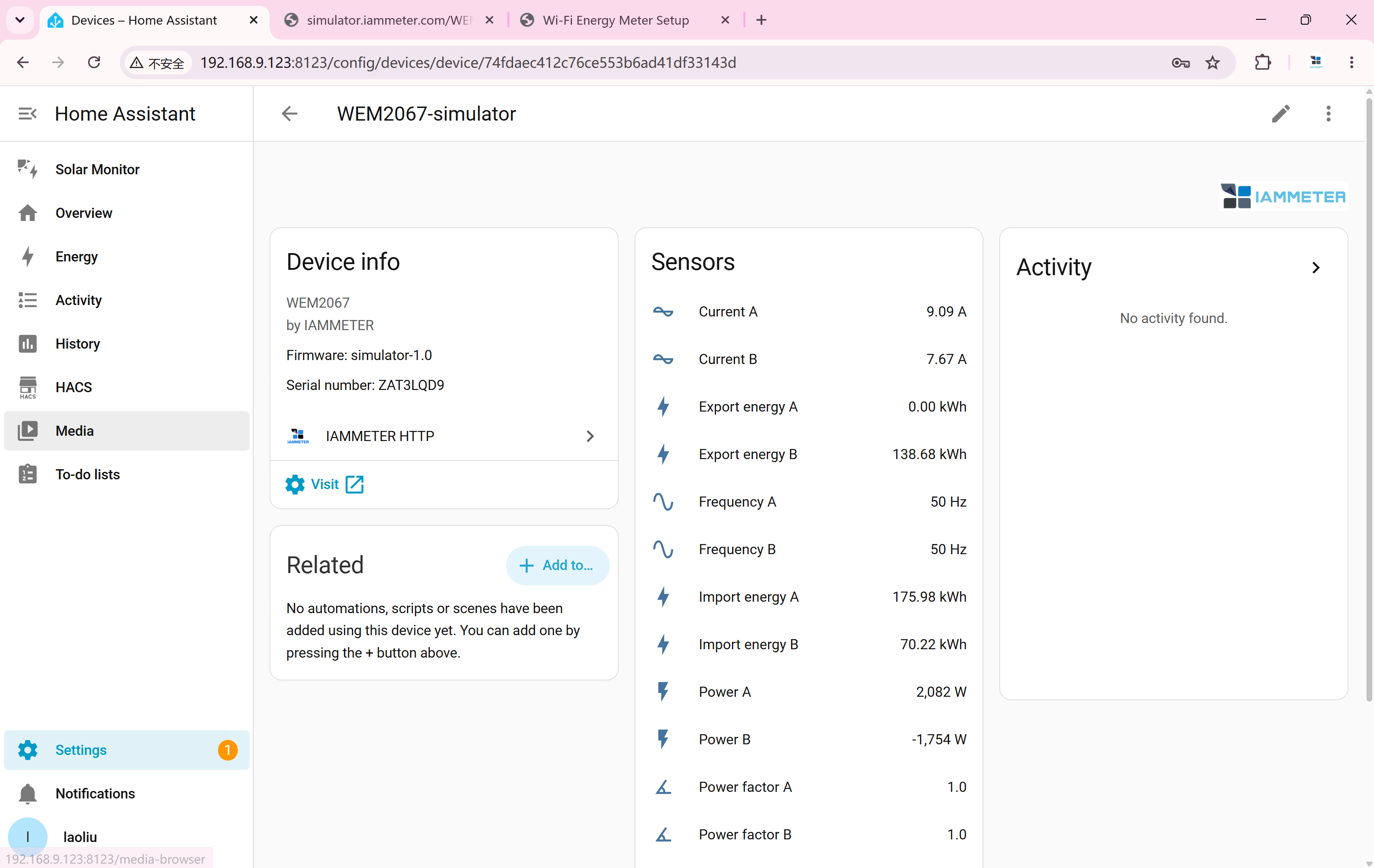The height and width of the screenshot is (868, 1374).
Task: Open Power B sensor entry
Action: click(809, 739)
